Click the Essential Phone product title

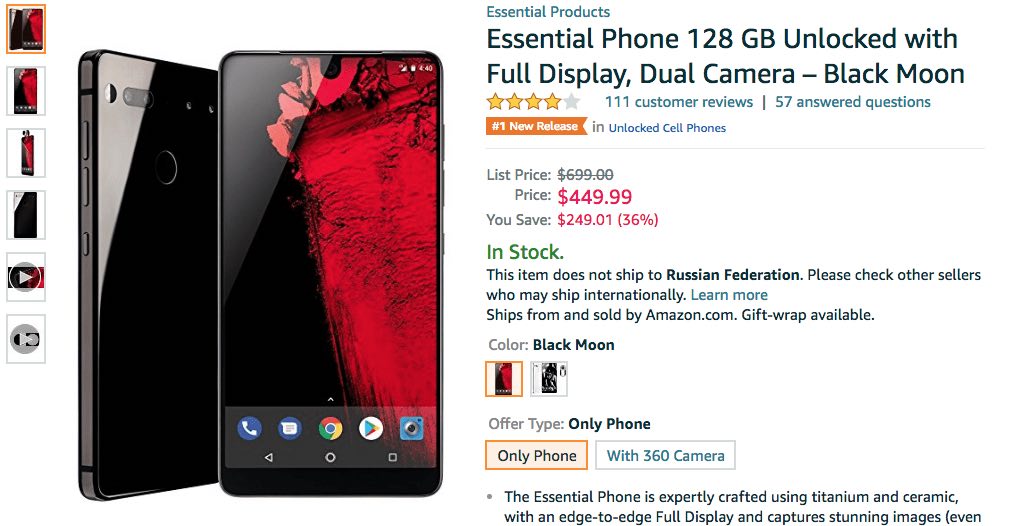click(725, 56)
